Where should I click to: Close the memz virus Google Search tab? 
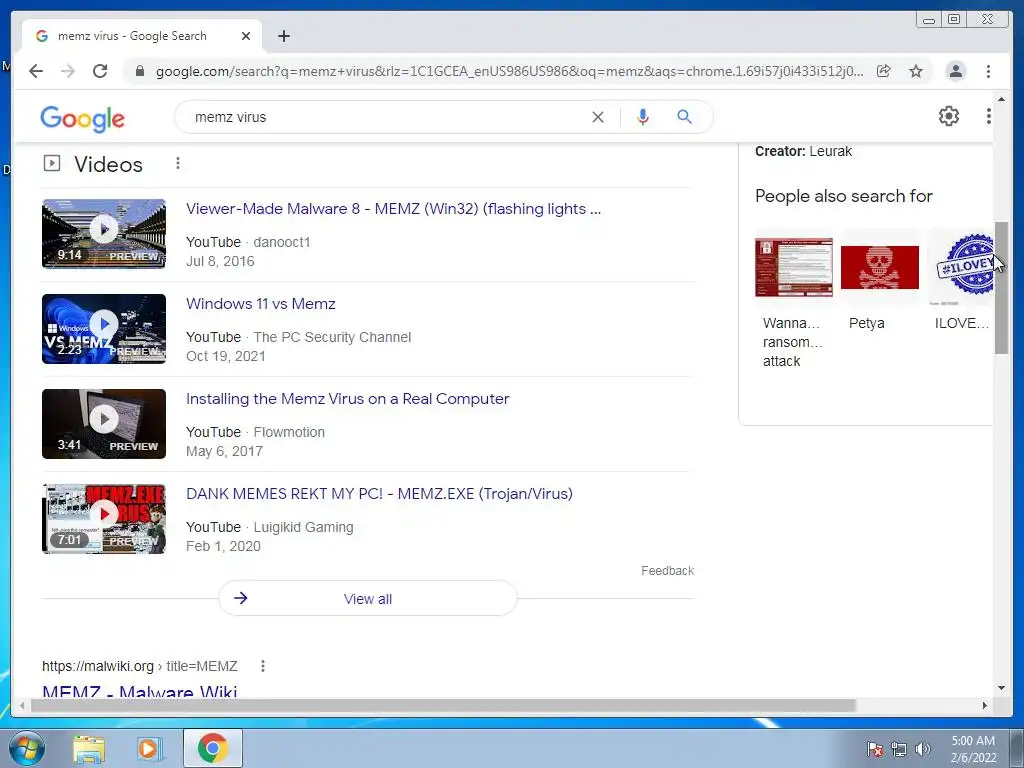(246, 36)
